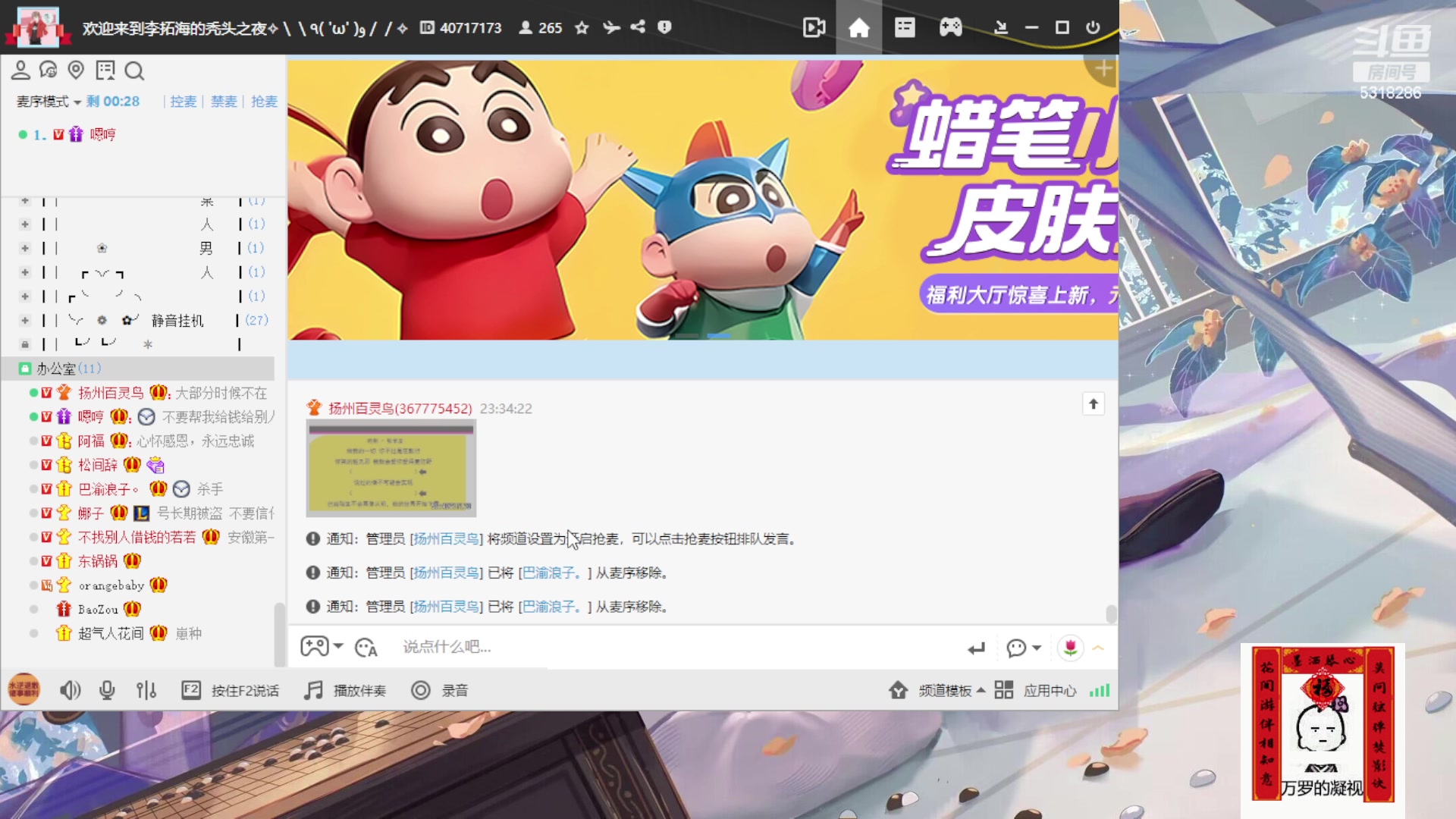
Task: Open the yellow image thumbnail in chat
Action: pyautogui.click(x=391, y=468)
